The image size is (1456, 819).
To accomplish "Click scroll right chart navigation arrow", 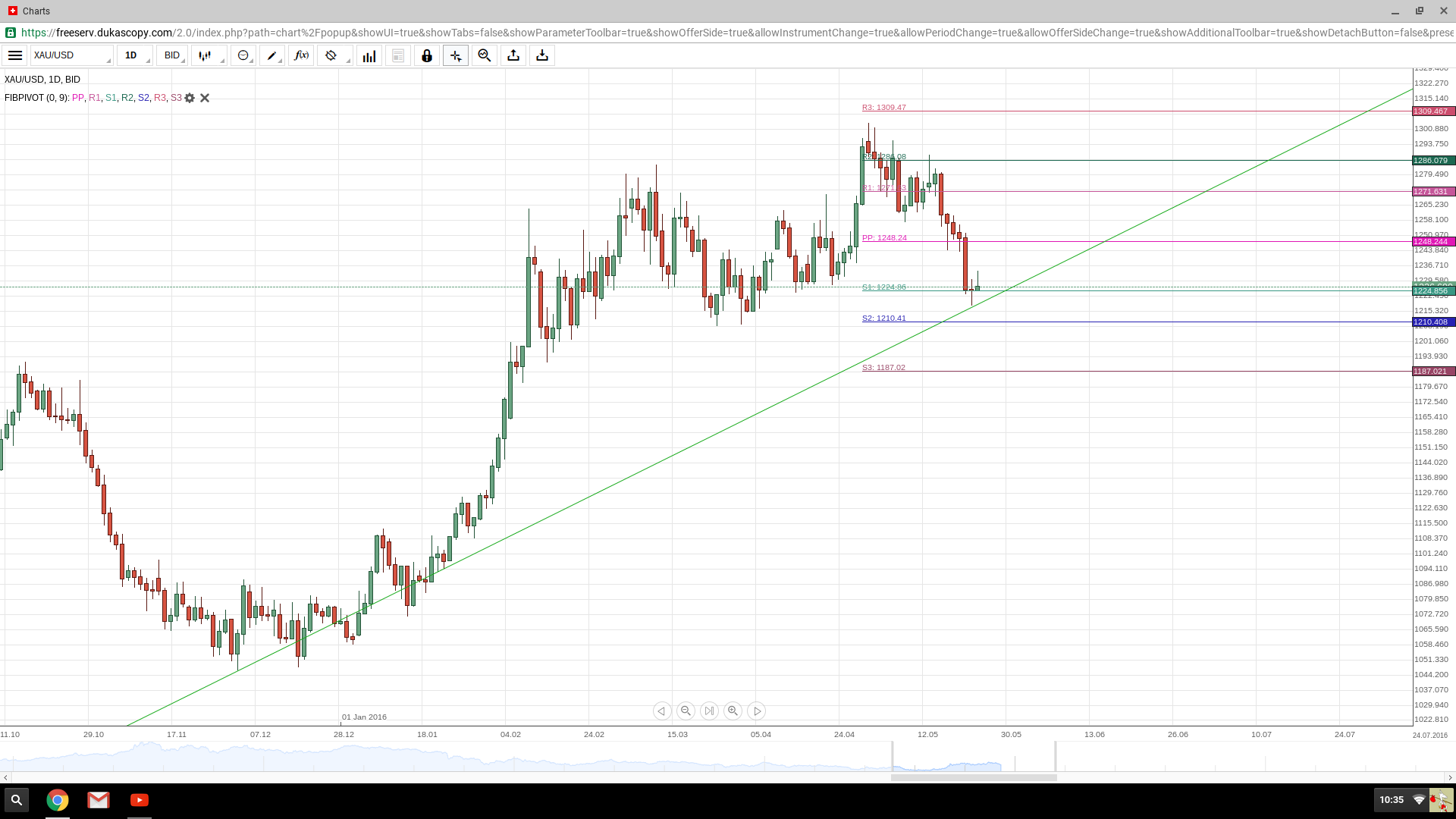I will pyautogui.click(x=757, y=711).
